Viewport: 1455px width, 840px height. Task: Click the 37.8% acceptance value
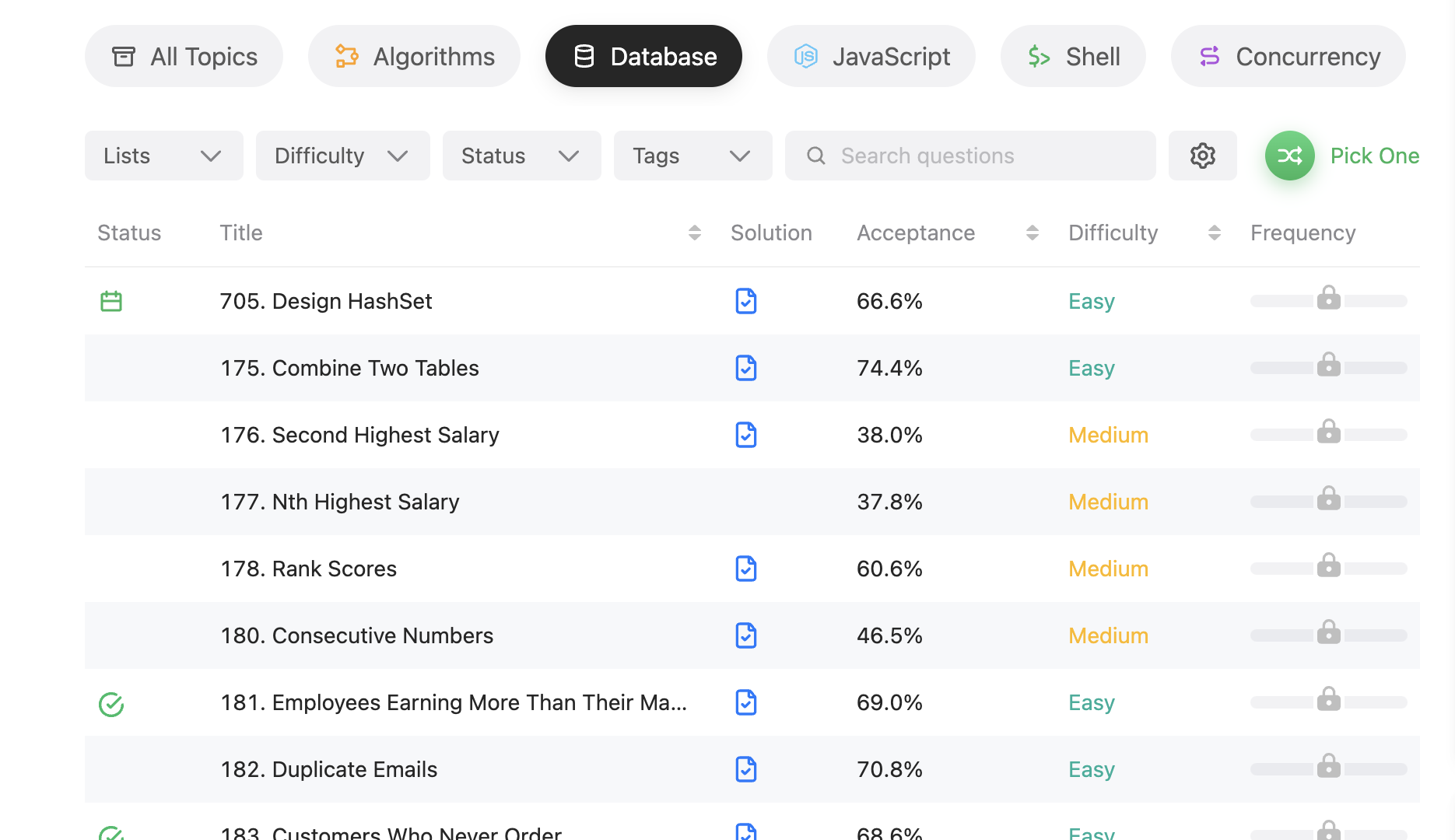889,502
